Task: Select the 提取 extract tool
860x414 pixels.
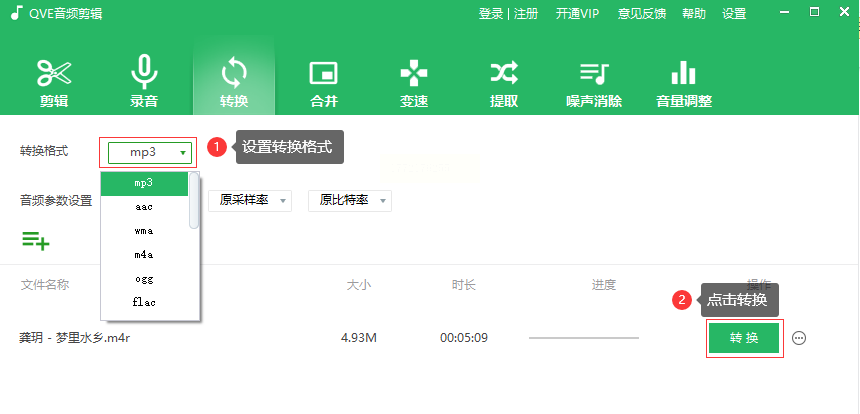Action: click(x=504, y=84)
